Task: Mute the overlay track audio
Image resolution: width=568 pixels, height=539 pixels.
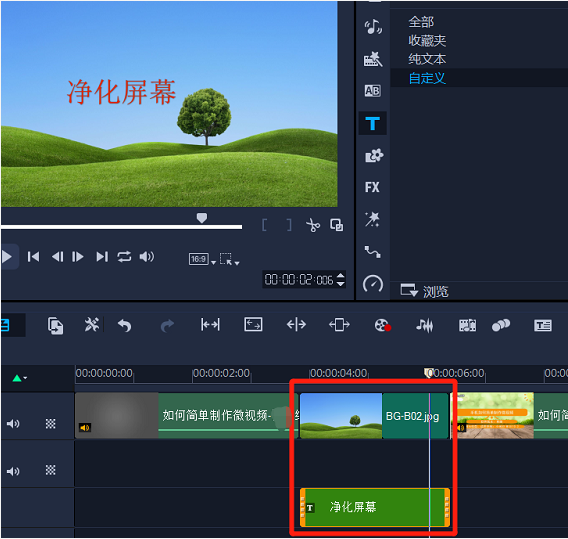Action: [x=13, y=471]
